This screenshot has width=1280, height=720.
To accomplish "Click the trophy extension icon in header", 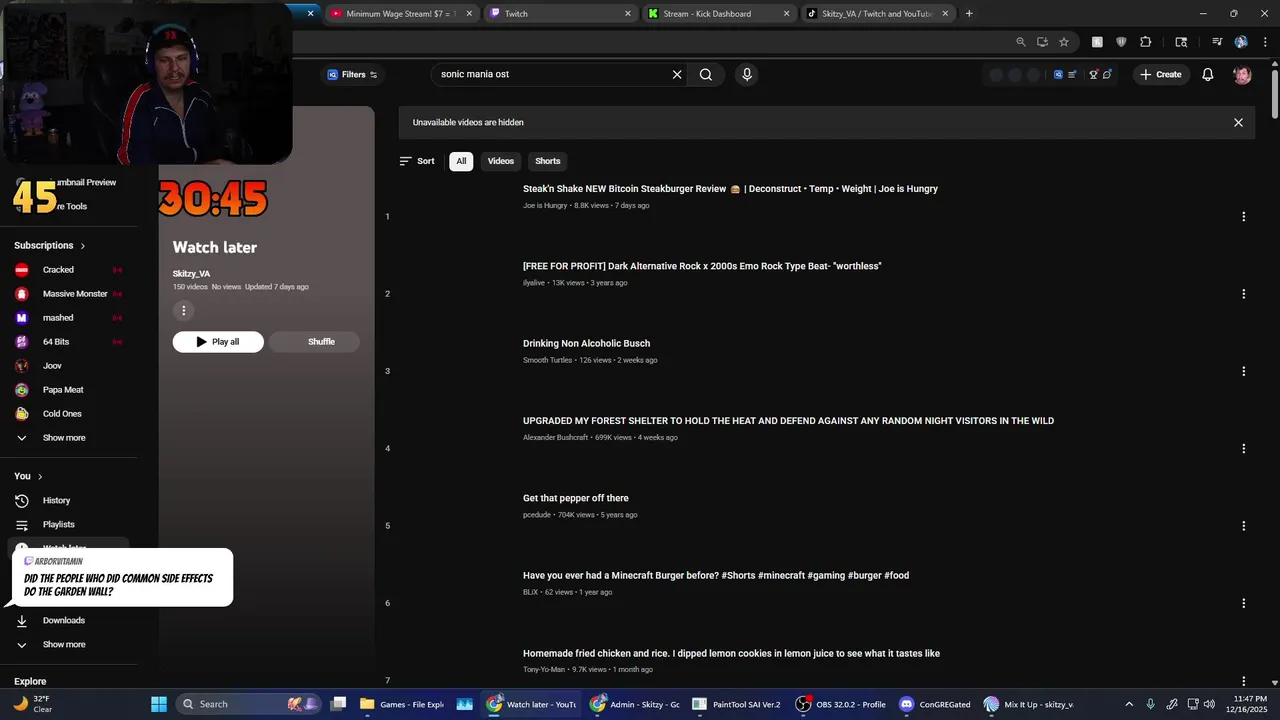I will (1093, 74).
